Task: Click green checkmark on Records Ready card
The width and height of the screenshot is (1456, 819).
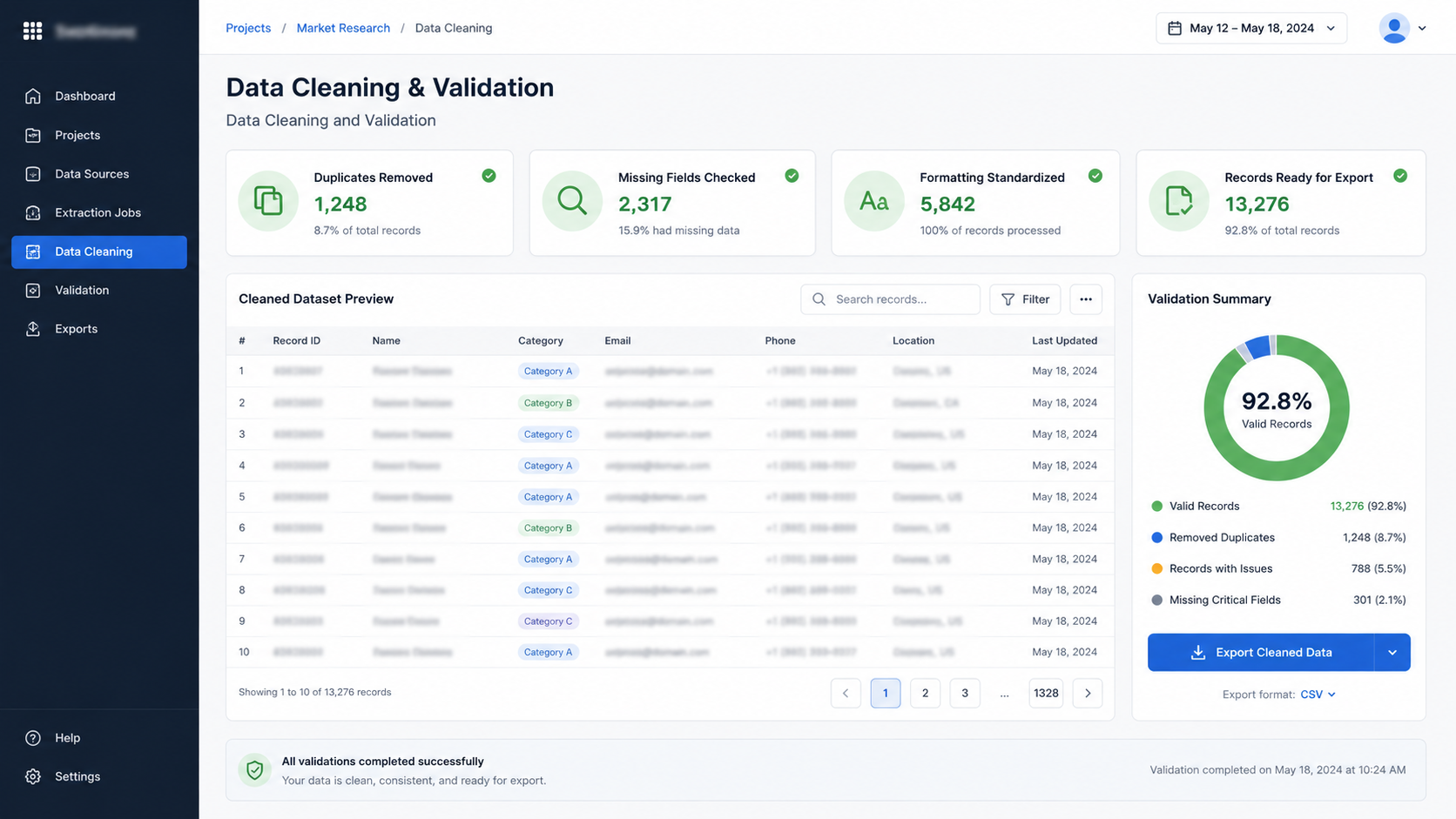Action: 1400,176
